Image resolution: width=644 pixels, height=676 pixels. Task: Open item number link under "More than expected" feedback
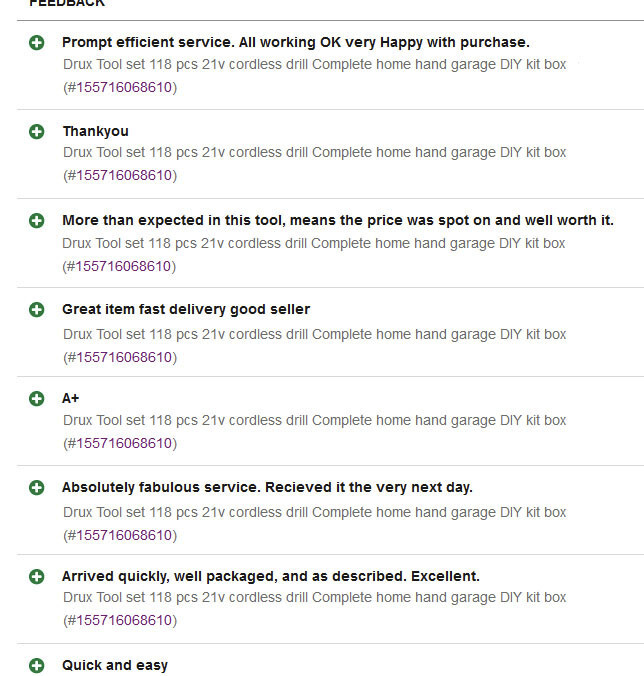point(124,266)
